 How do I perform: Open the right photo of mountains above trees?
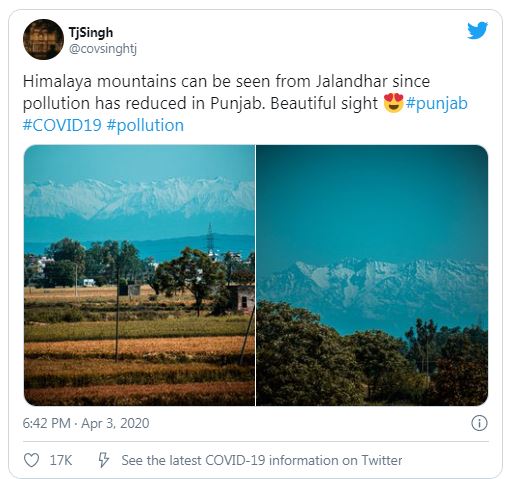(x=372, y=275)
